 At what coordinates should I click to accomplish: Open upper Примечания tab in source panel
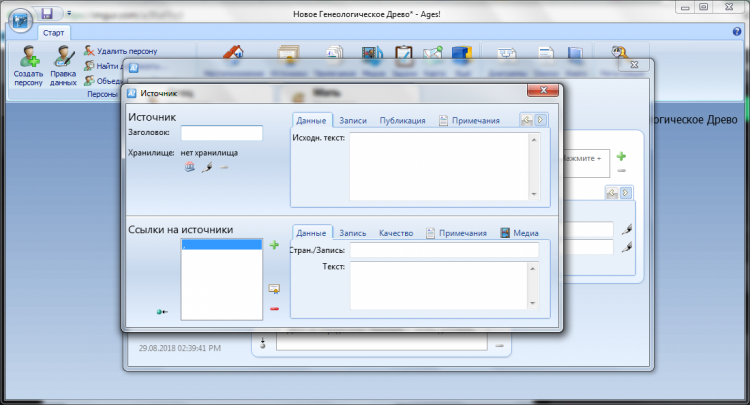pyautogui.click(x=469, y=120)
